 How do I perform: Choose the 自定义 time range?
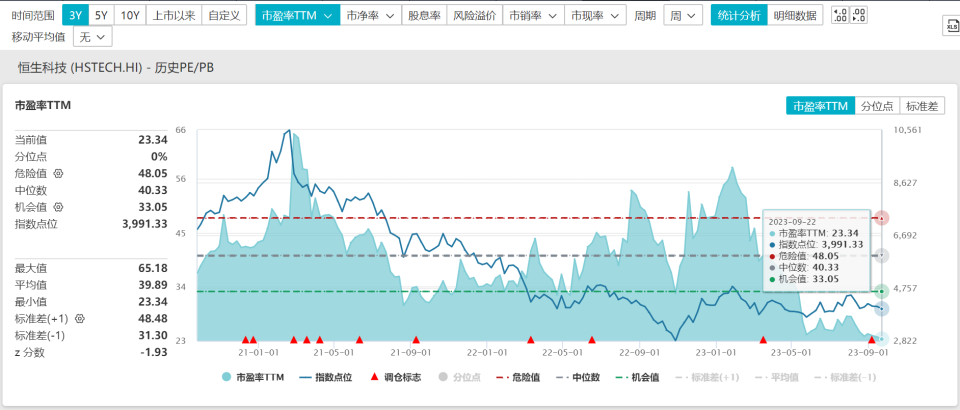tap(224, 15)
